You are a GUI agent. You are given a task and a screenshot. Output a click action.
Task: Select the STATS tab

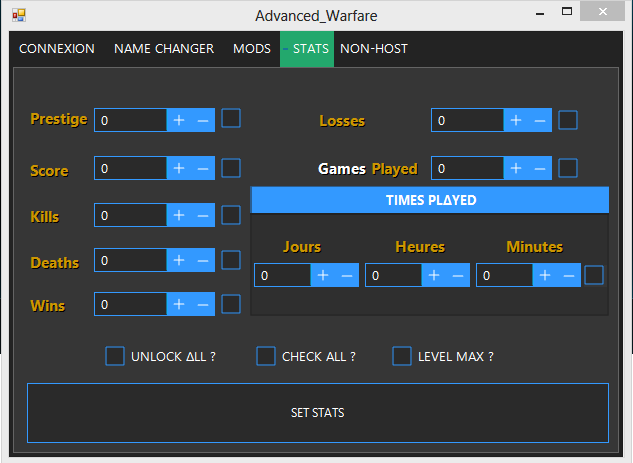pos(307,49)
